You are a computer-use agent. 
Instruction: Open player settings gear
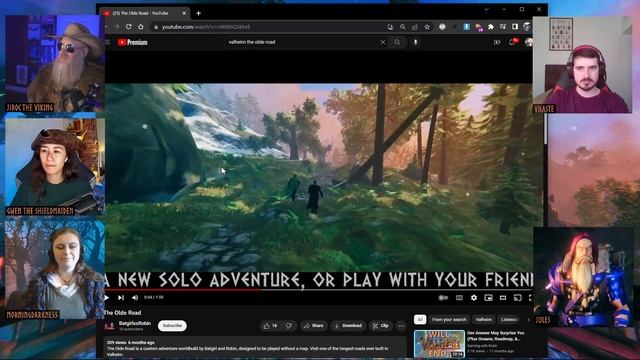point(473,298)
